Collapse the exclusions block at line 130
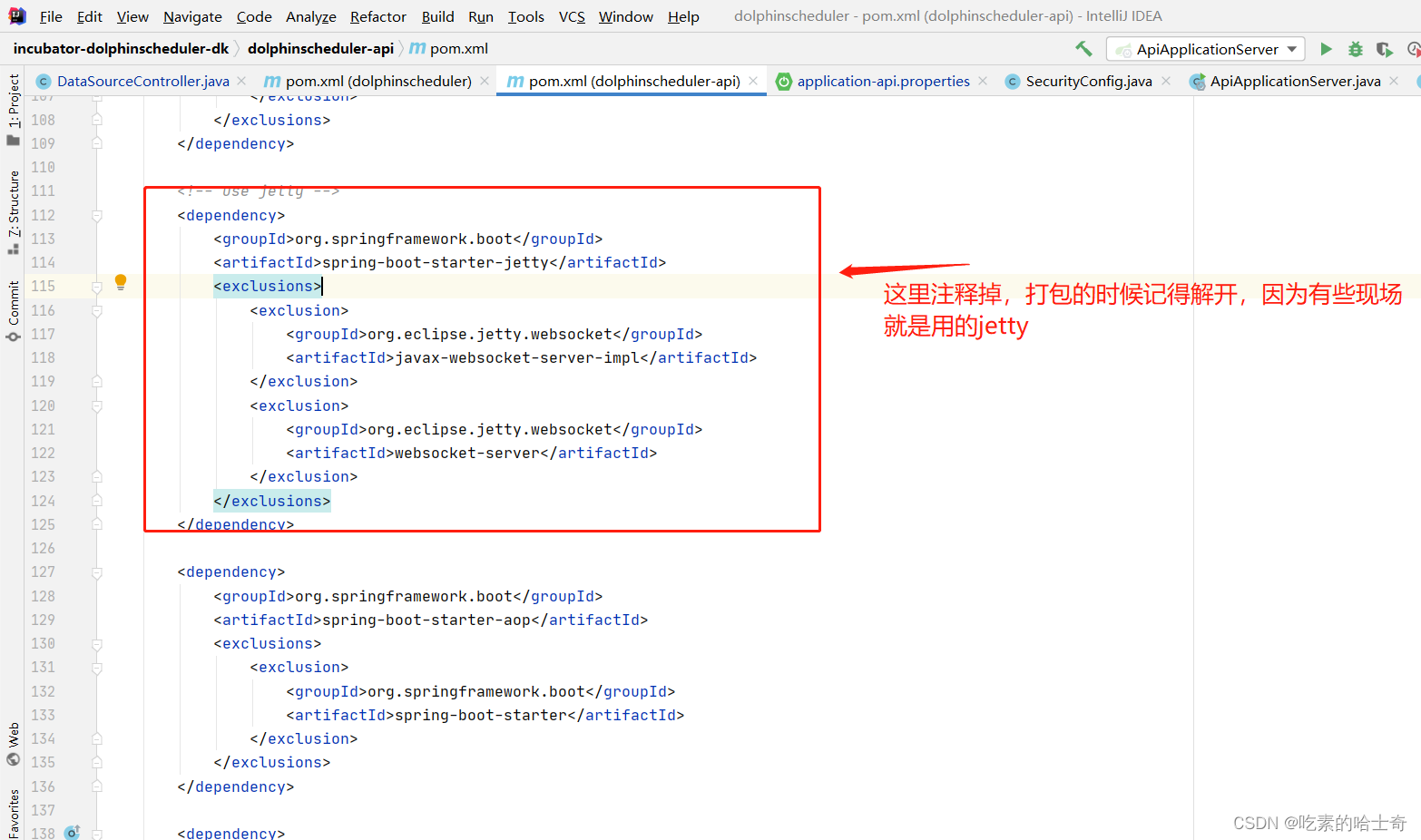The image size is (1421, 840). pos(97,644)
